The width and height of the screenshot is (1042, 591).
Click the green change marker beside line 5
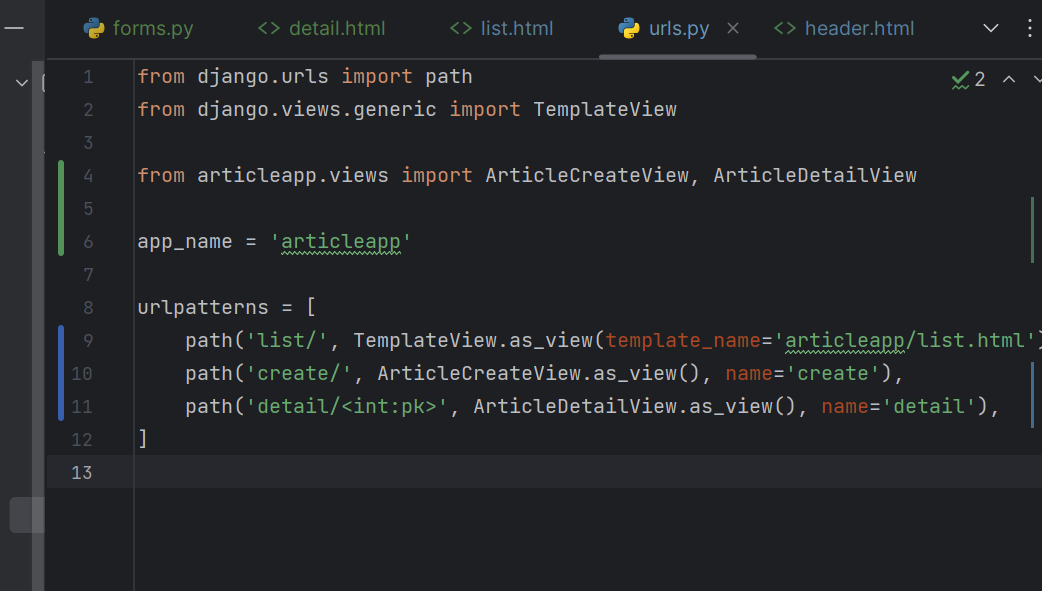click(x=61, y=209)
